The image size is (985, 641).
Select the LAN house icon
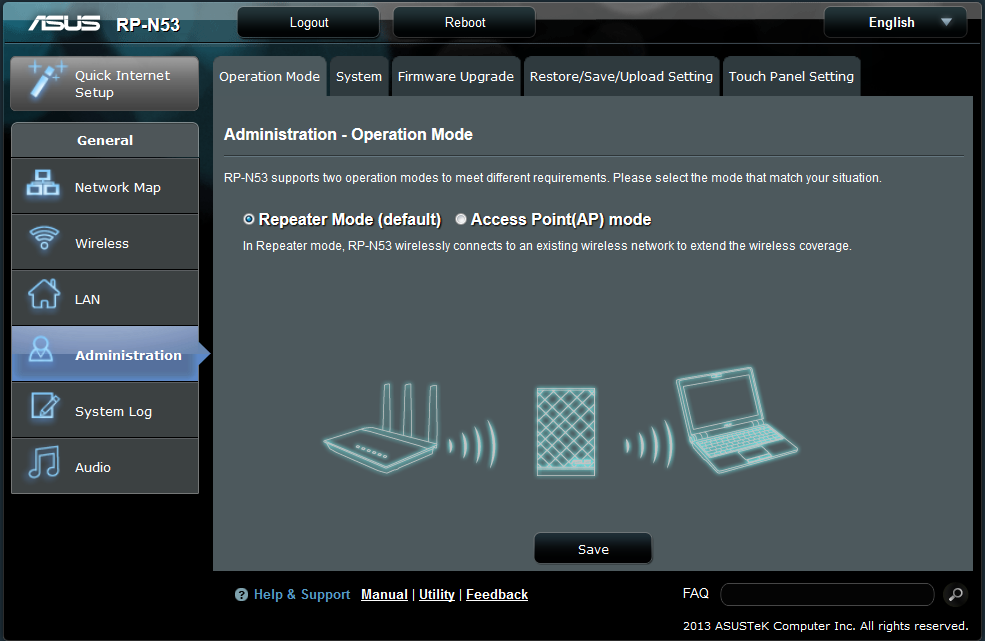click(43, 297)
